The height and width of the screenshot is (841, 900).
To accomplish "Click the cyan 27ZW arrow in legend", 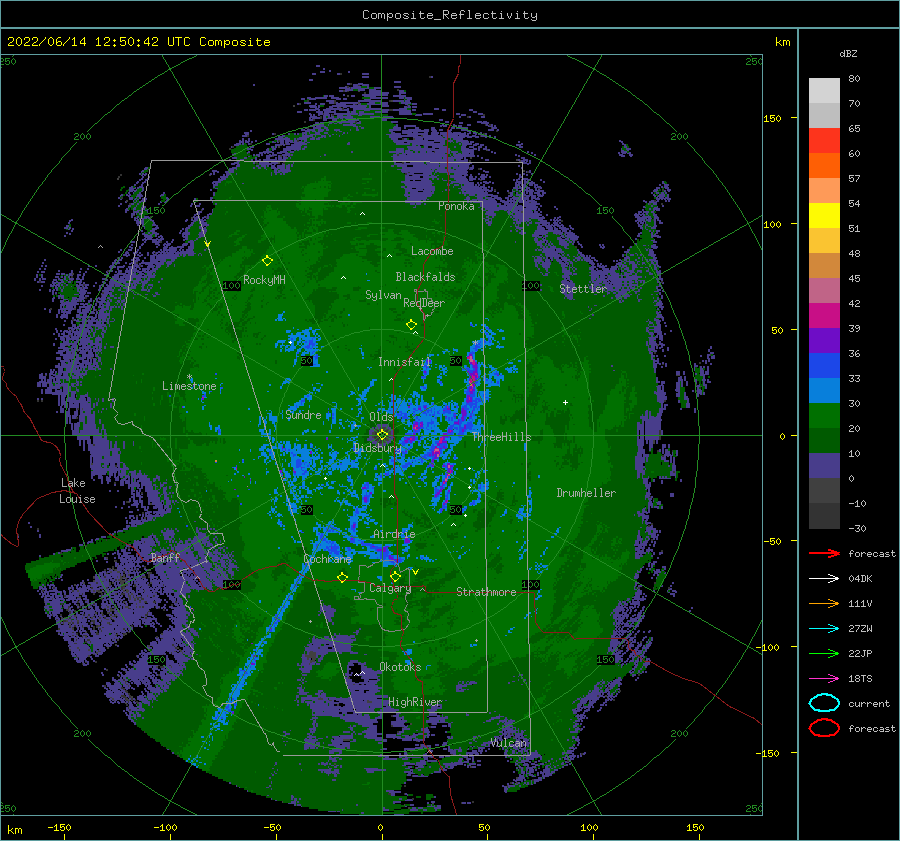I will (824, 628).
